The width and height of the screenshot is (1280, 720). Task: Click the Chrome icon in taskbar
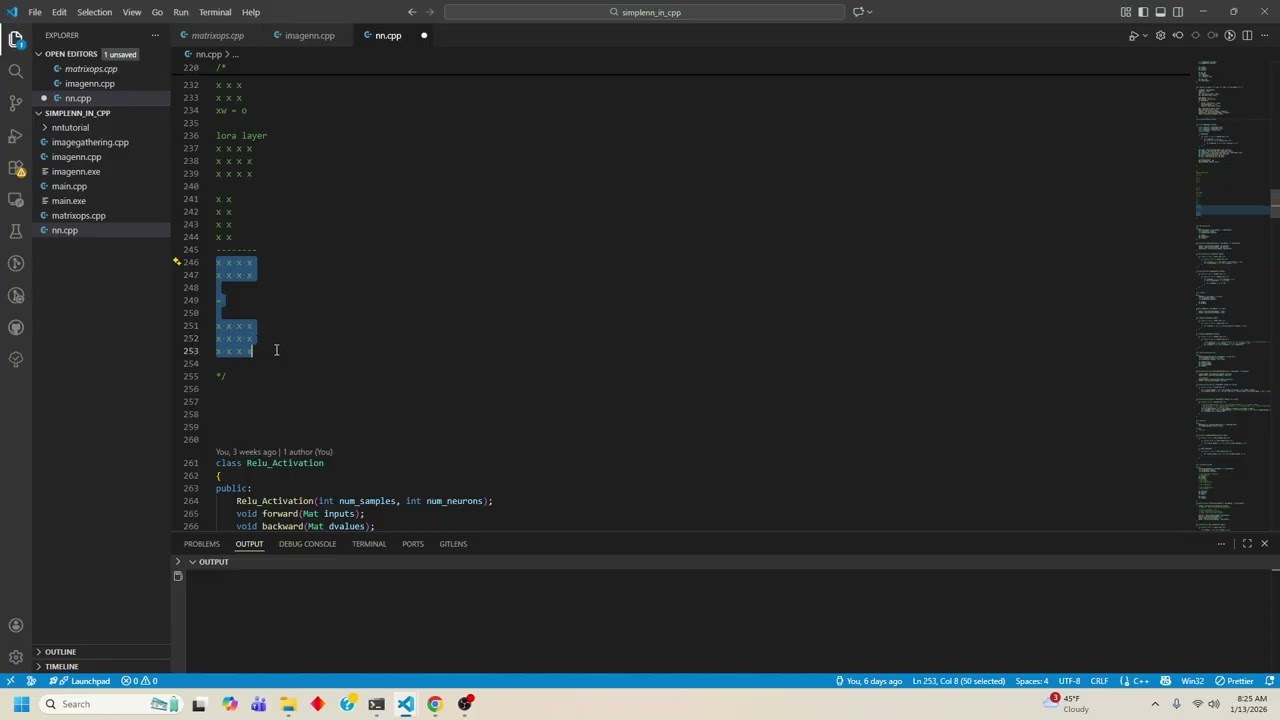(x=435, y=704)
